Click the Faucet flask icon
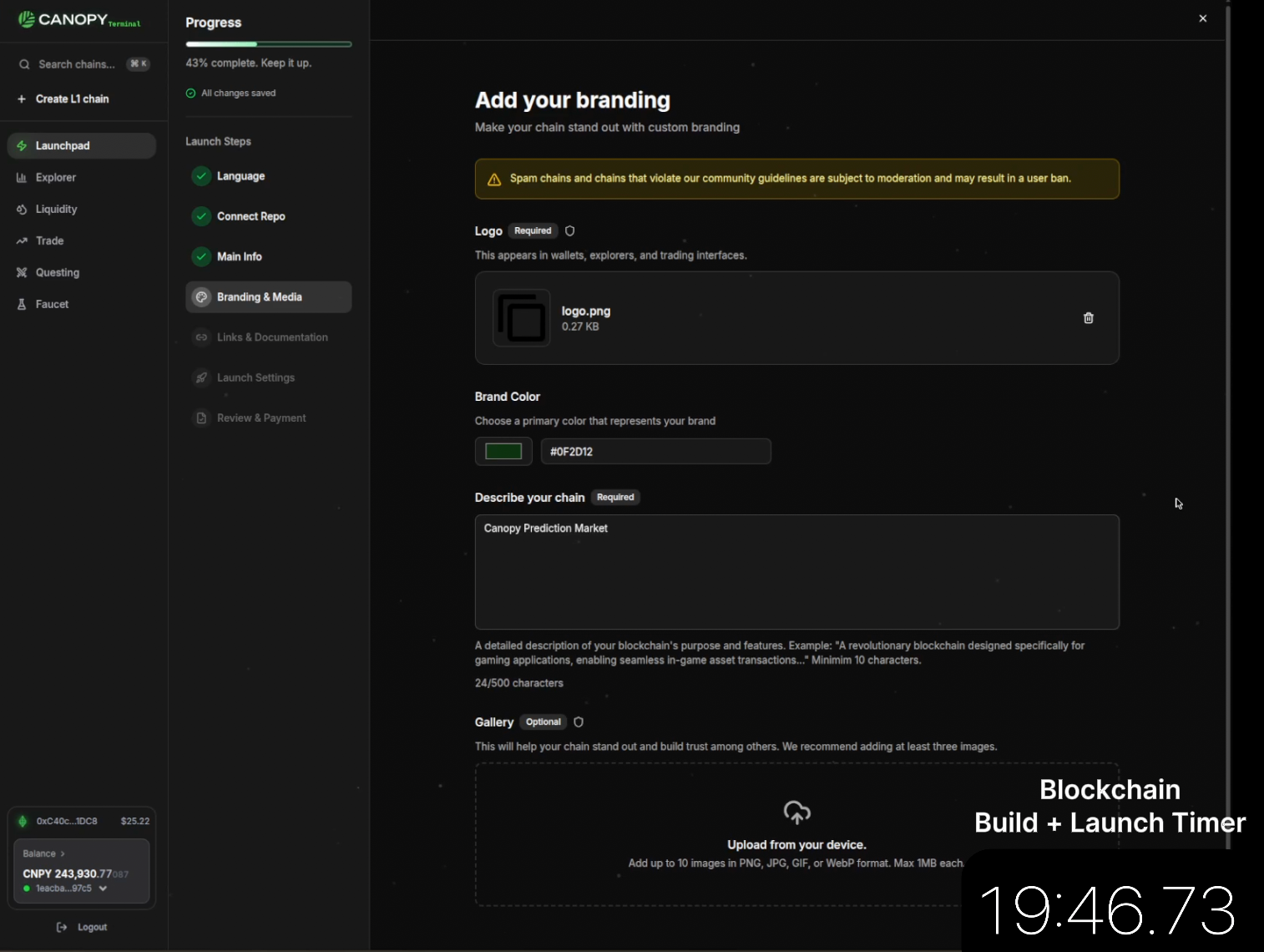Image resolution: width=1264 pixels, height=952 pixels. (x=22, y=304)
